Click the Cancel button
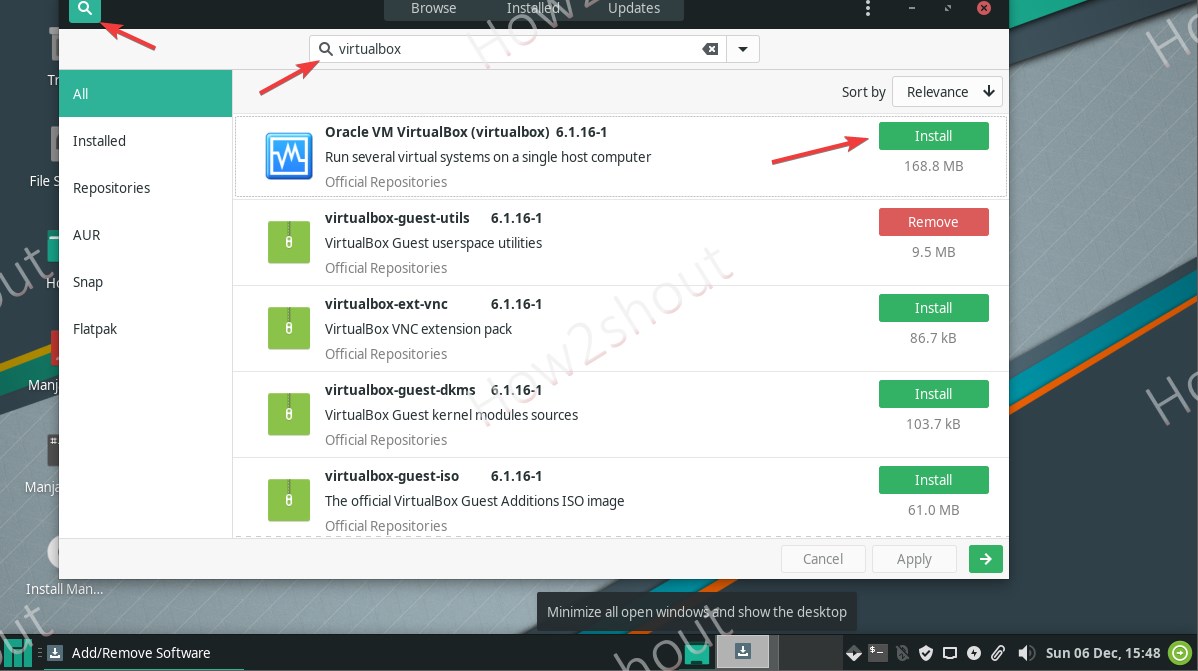The image size is (1198, 671). tap(823, 559)
